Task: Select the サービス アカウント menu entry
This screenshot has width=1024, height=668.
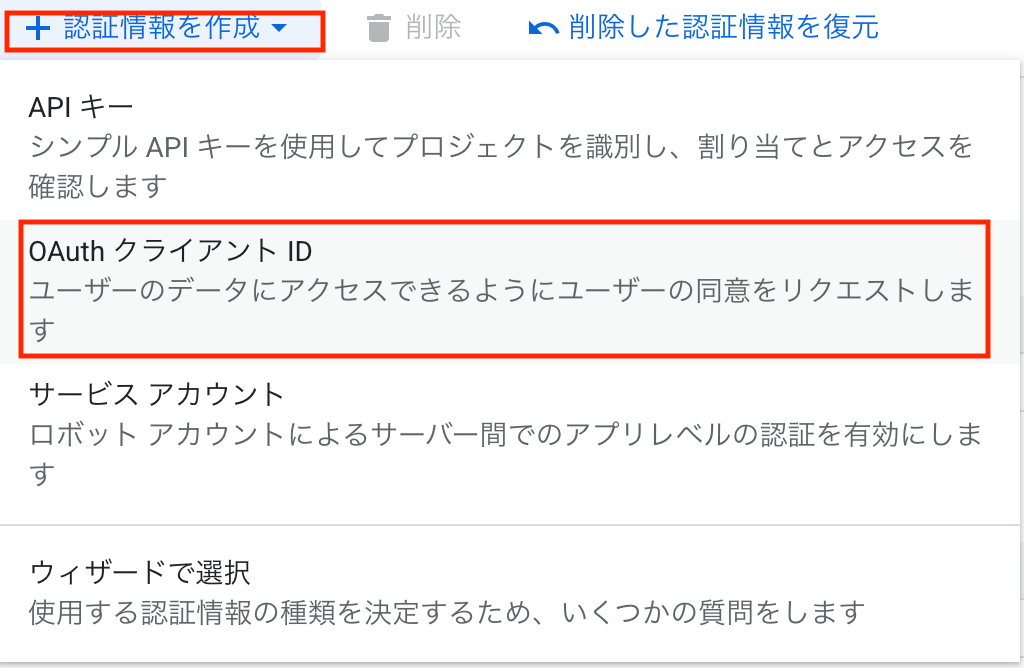Action: point(157,394)
